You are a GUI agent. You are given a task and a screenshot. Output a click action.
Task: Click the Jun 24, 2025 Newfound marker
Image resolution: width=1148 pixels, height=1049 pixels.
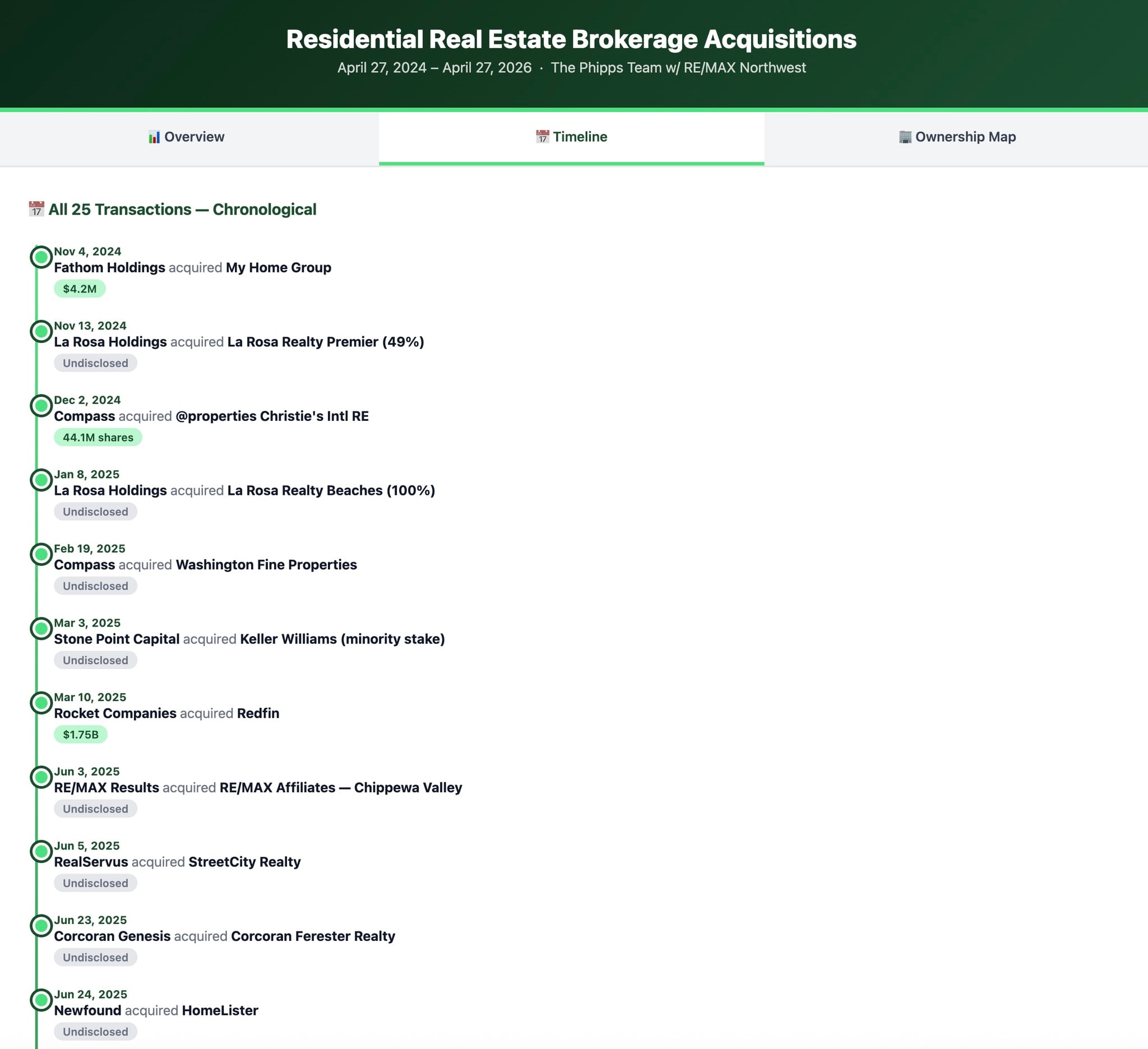(41, 1000)
